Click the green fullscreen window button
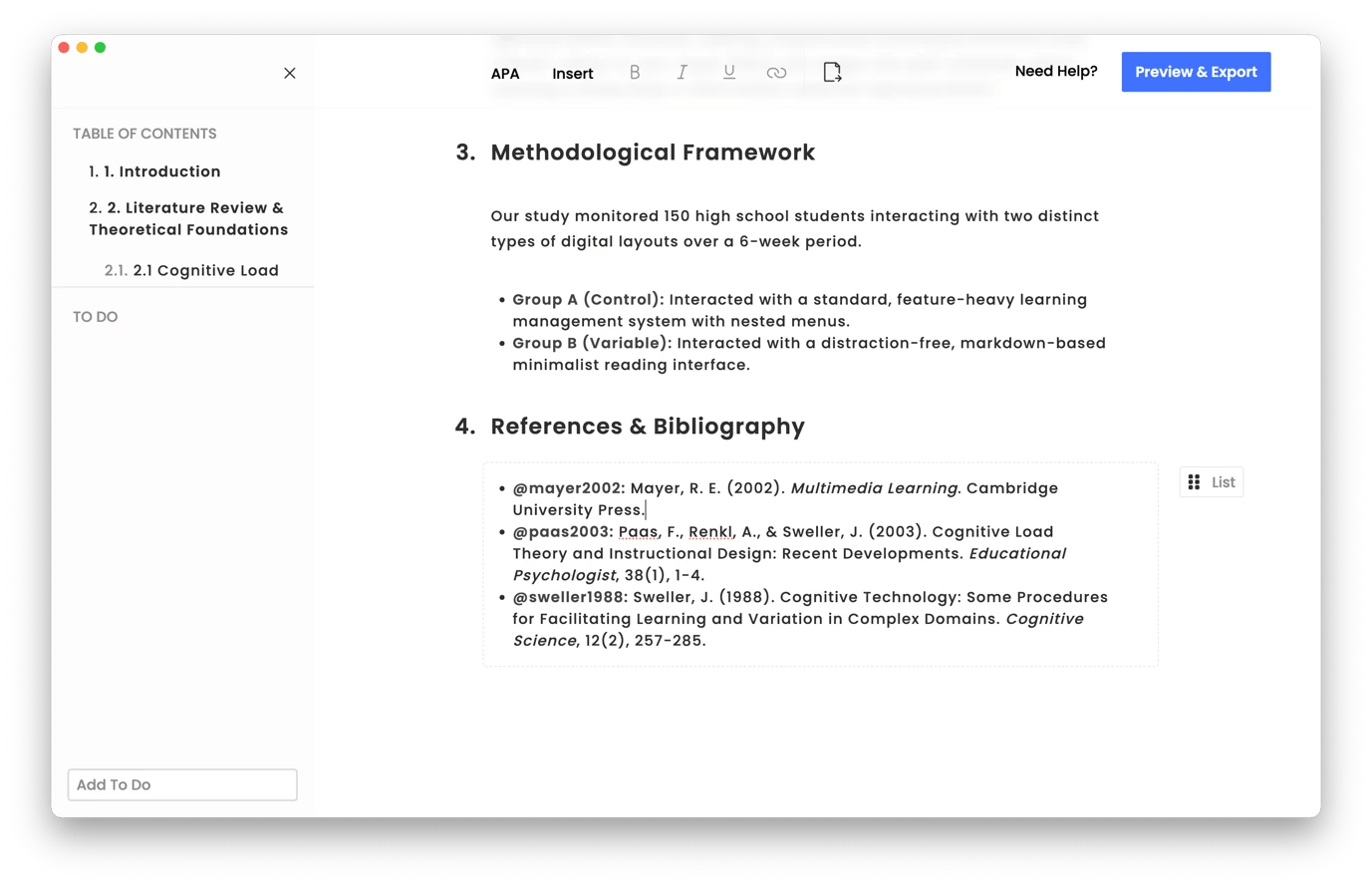This screenshot has width=1372, height=885. pyautogui.click(x=100, y=47)
